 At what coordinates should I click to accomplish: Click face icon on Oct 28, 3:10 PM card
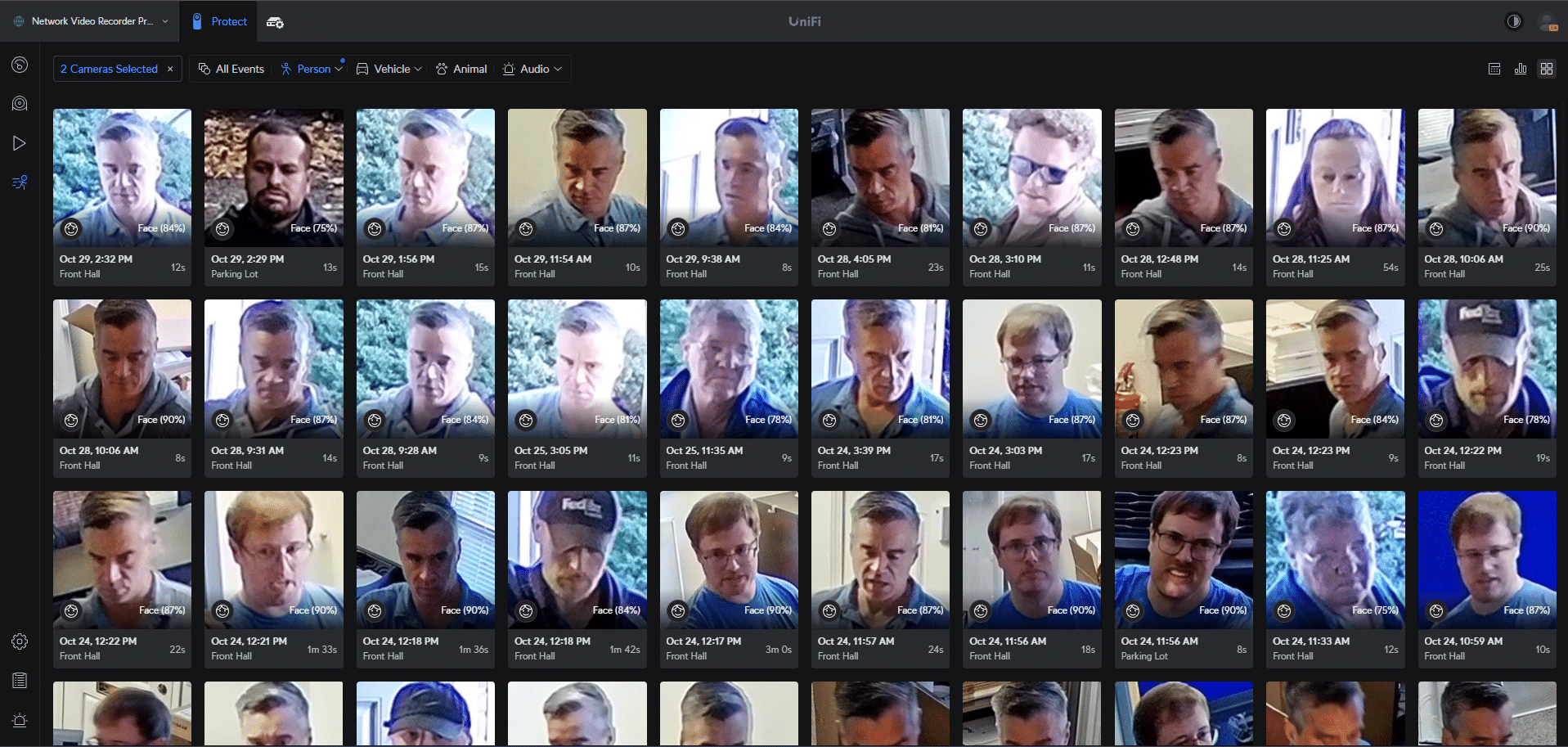point(981,229)
